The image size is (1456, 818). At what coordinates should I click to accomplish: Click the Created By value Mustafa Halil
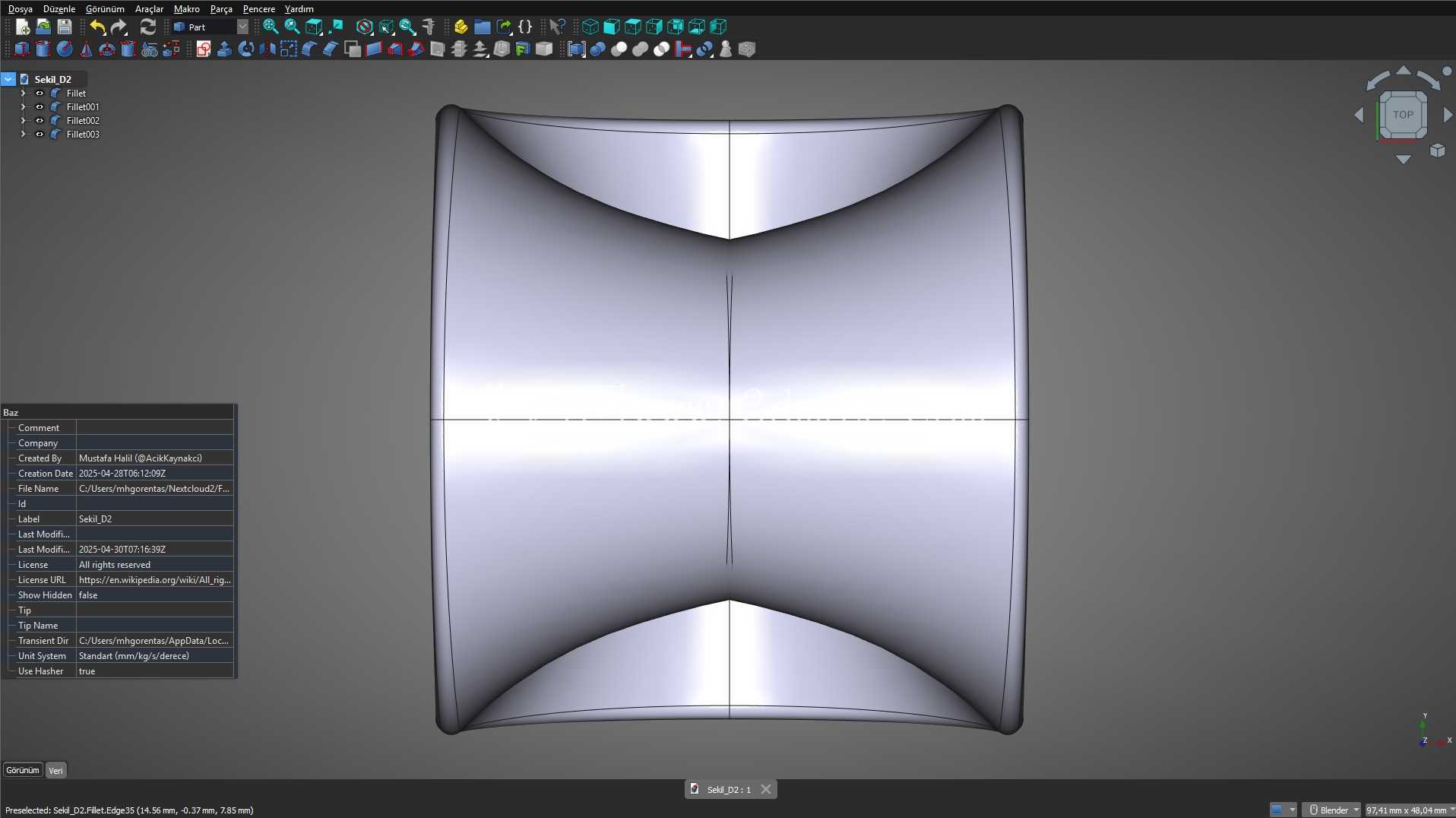pyautogui.click(x=154, y=458)
